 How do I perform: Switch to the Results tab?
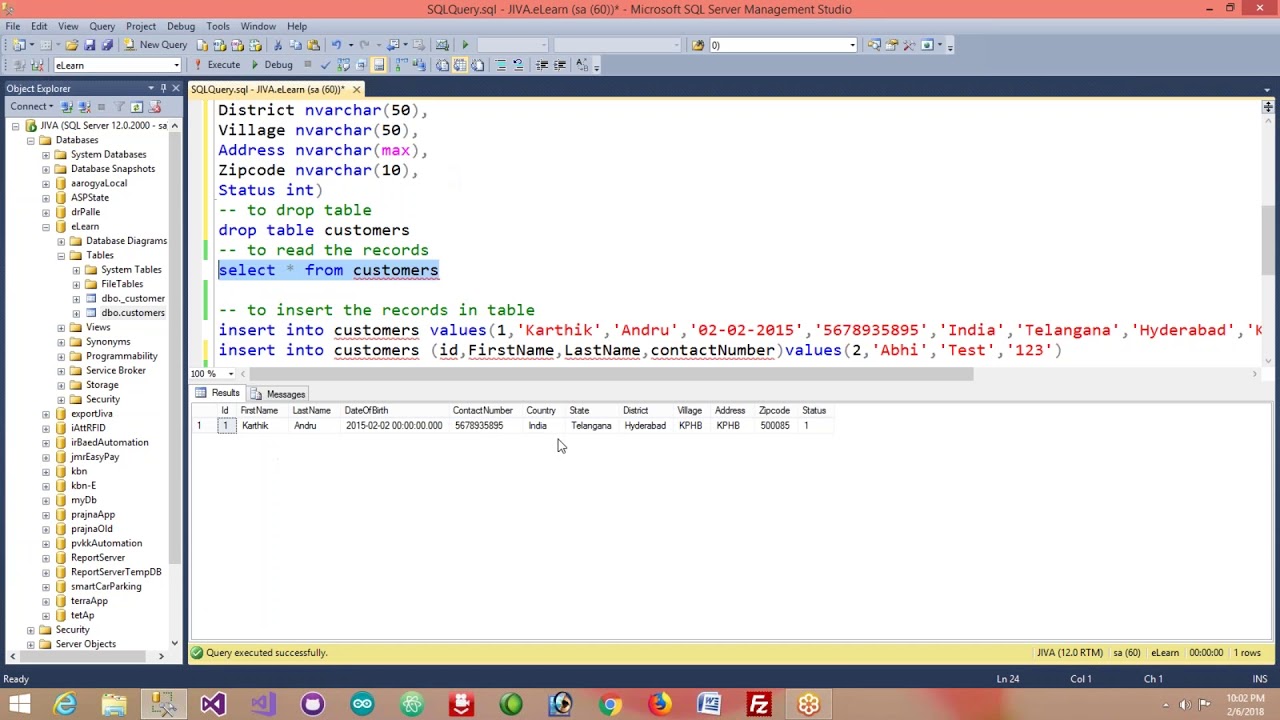218,393
